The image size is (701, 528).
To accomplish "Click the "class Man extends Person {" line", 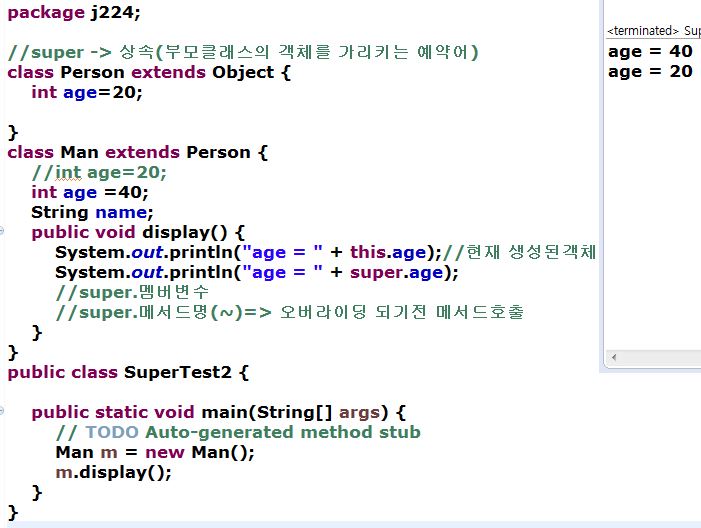I will pos(138,152).
